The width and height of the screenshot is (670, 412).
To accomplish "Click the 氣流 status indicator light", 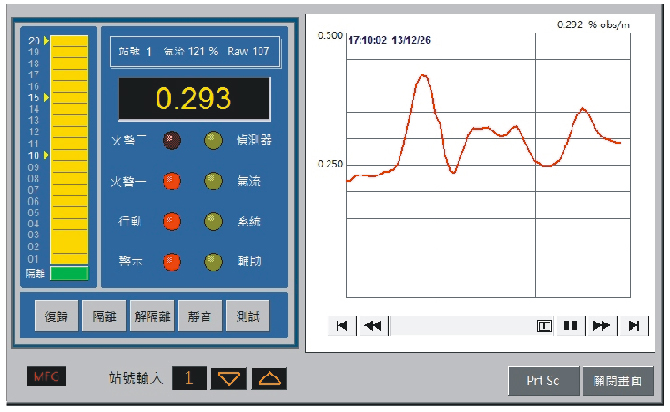I will click(213, 181).
